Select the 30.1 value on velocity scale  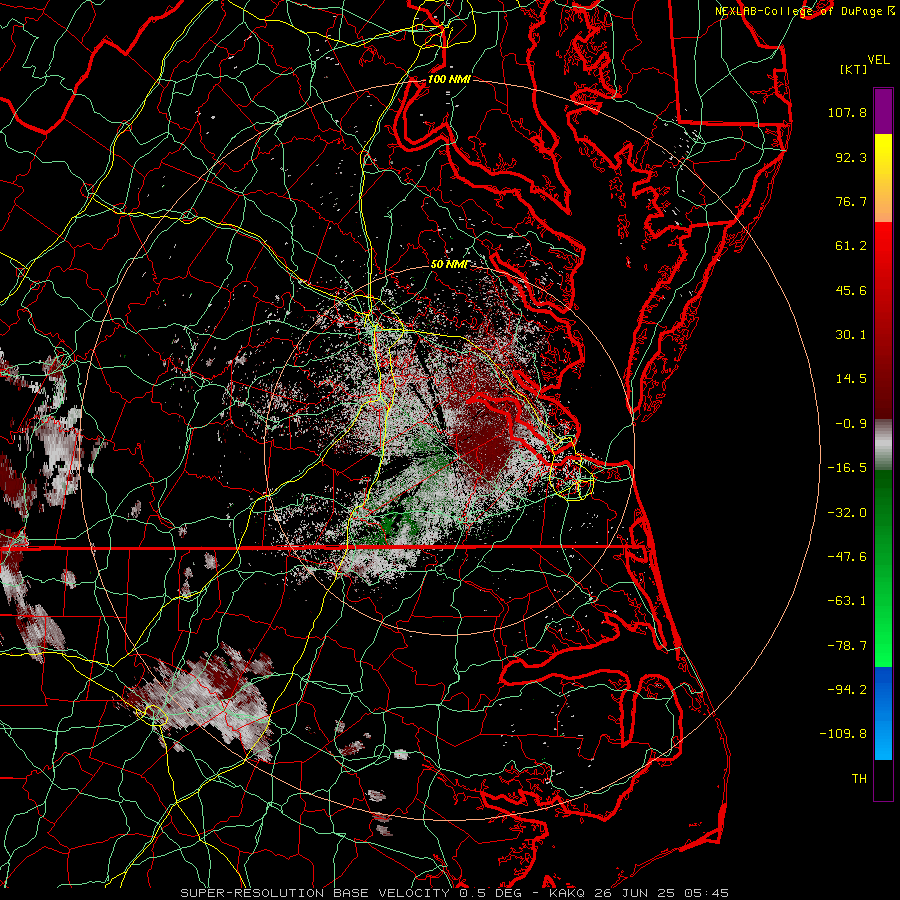[851, 335]
